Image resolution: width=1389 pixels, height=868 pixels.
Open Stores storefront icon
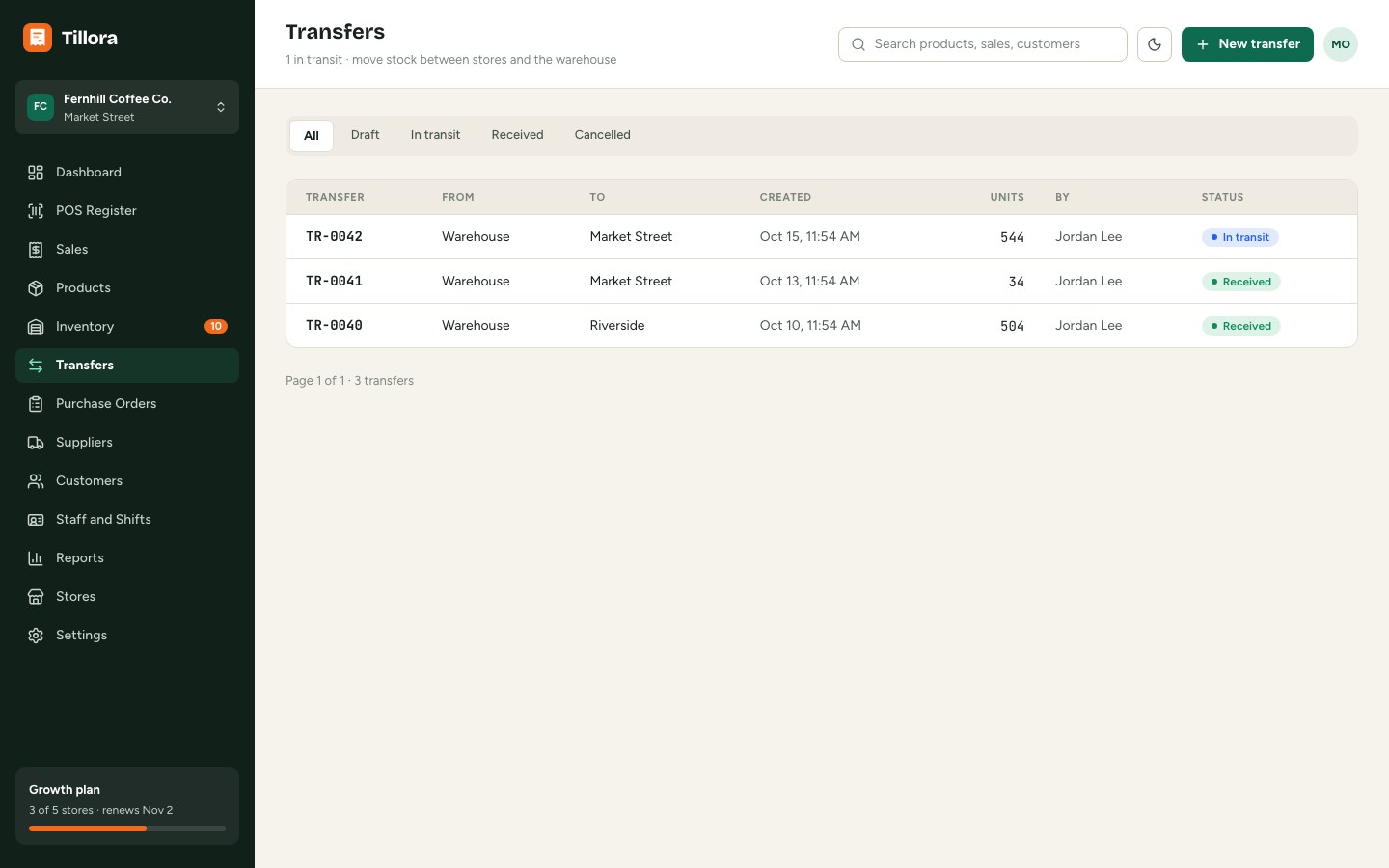tap(36, 597)
